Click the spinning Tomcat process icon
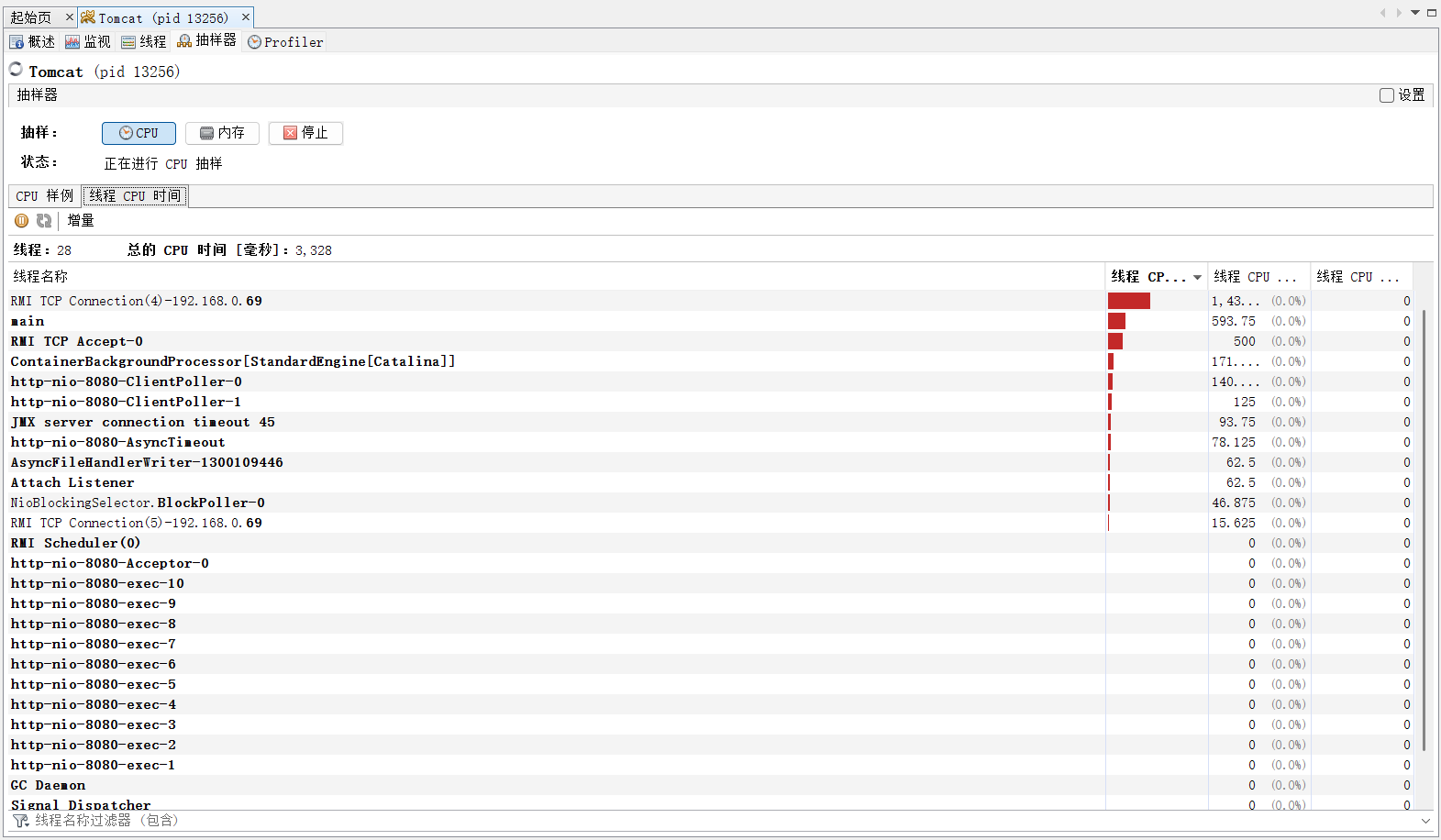Viewport: 1441px width, 840px height. click(x=16, y=70)
